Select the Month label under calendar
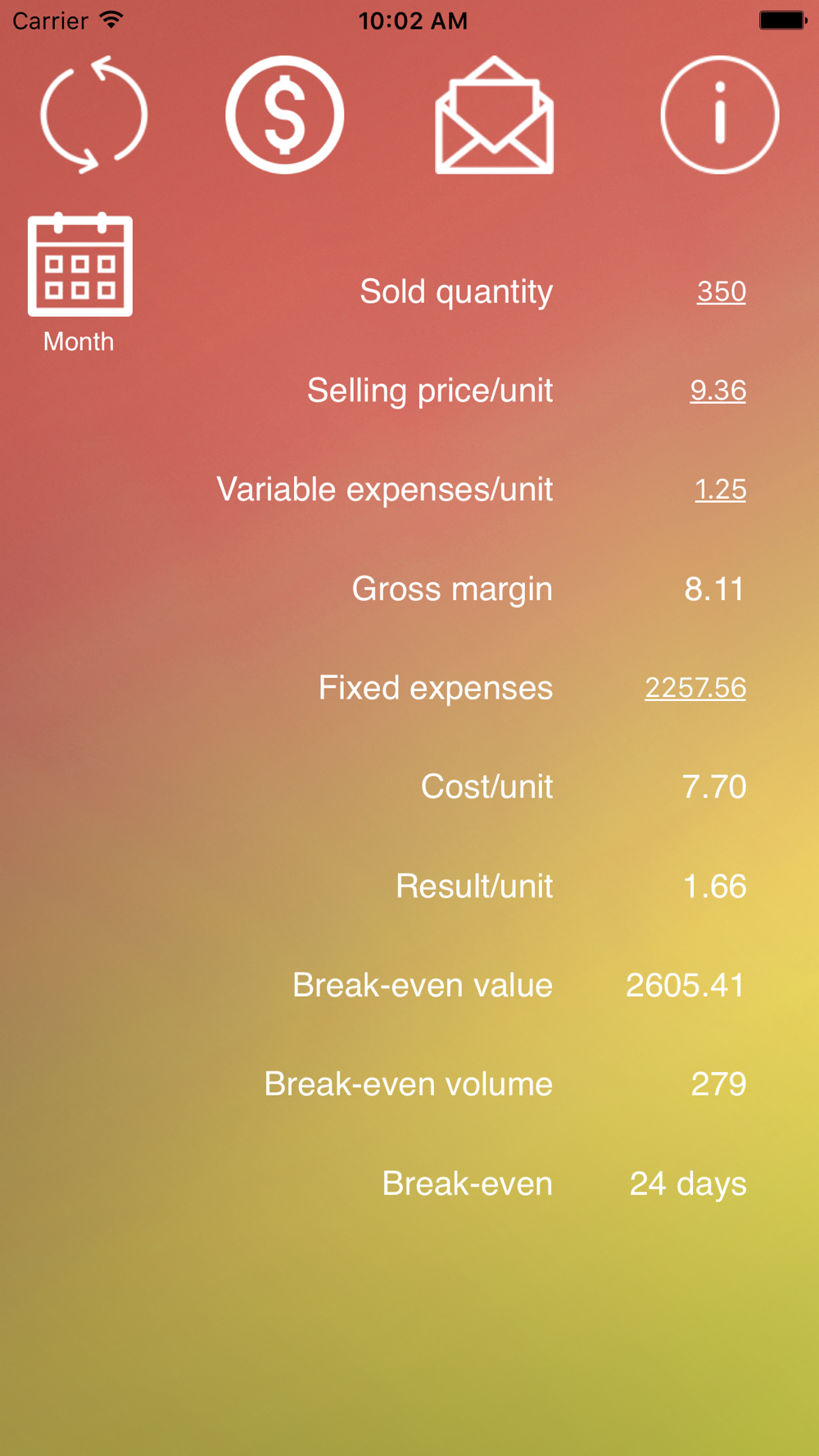 [79, 341]
